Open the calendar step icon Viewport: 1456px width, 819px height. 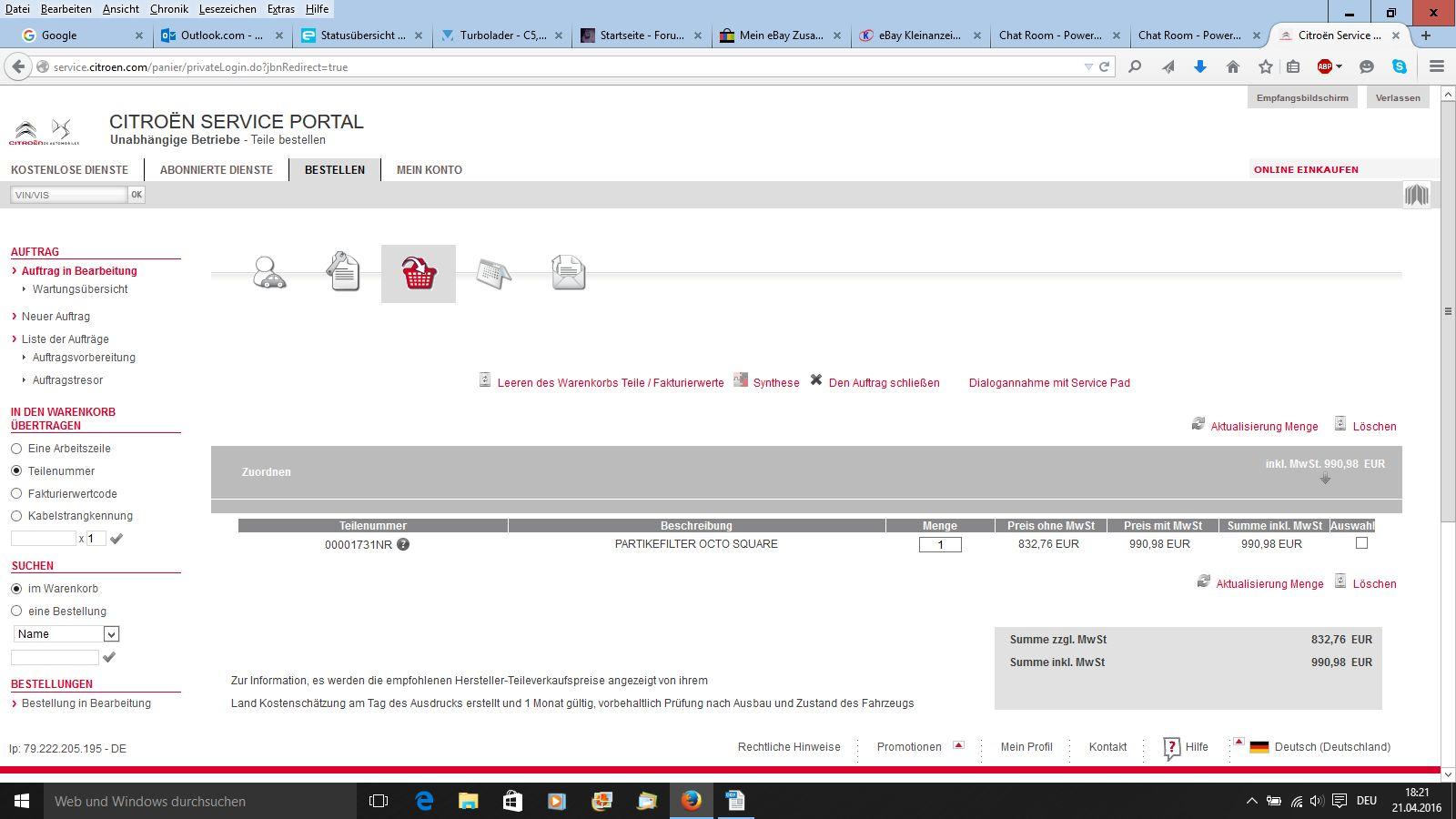tap(493, 273)
